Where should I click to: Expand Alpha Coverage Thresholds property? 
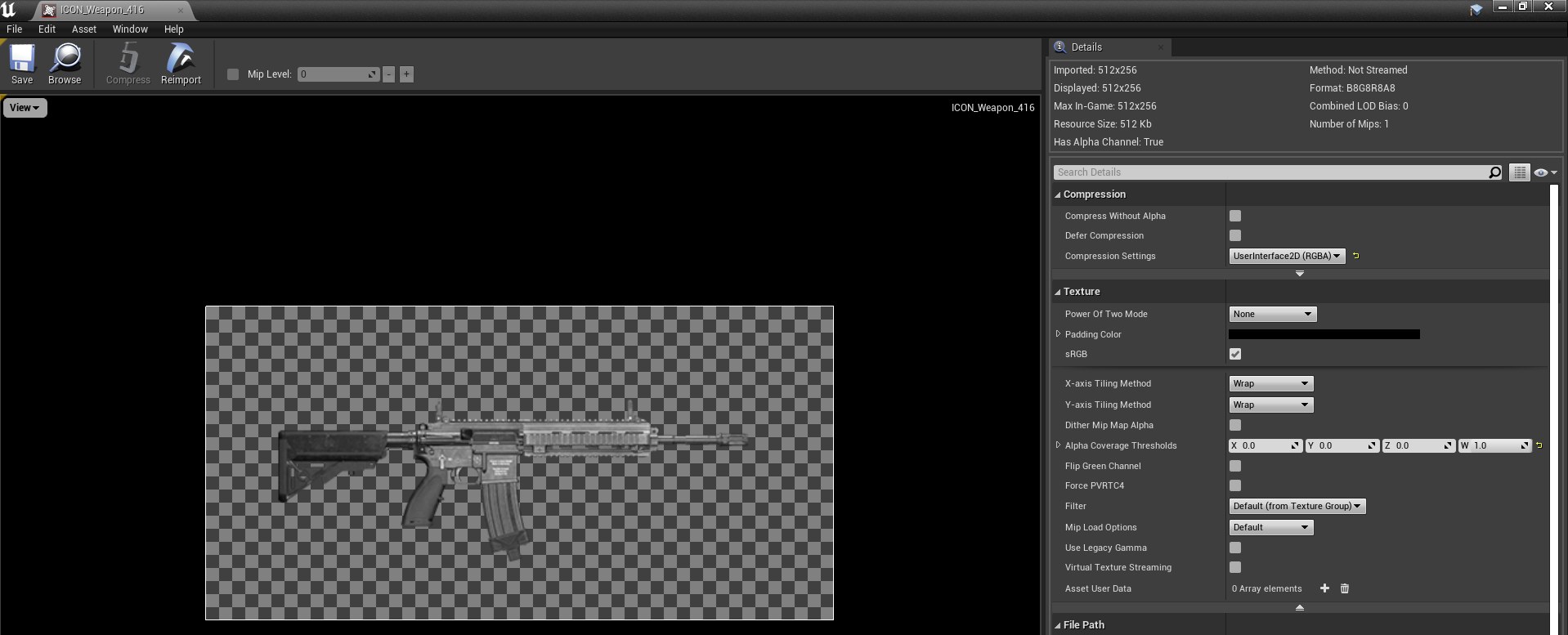tap(1058, 445)
